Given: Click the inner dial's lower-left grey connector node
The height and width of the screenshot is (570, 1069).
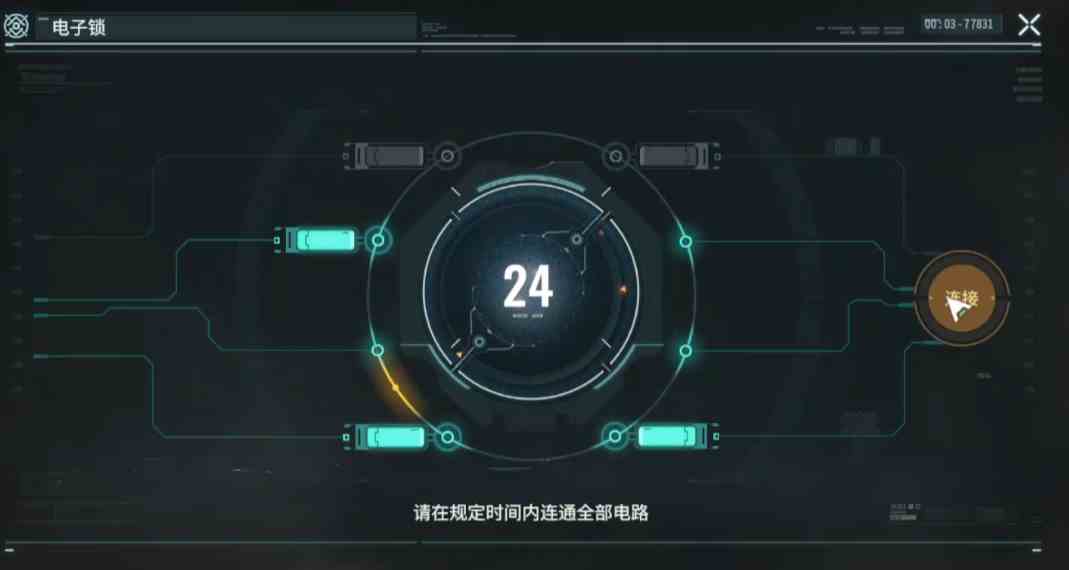Looking at the screenshot, I should click(479, 342).
